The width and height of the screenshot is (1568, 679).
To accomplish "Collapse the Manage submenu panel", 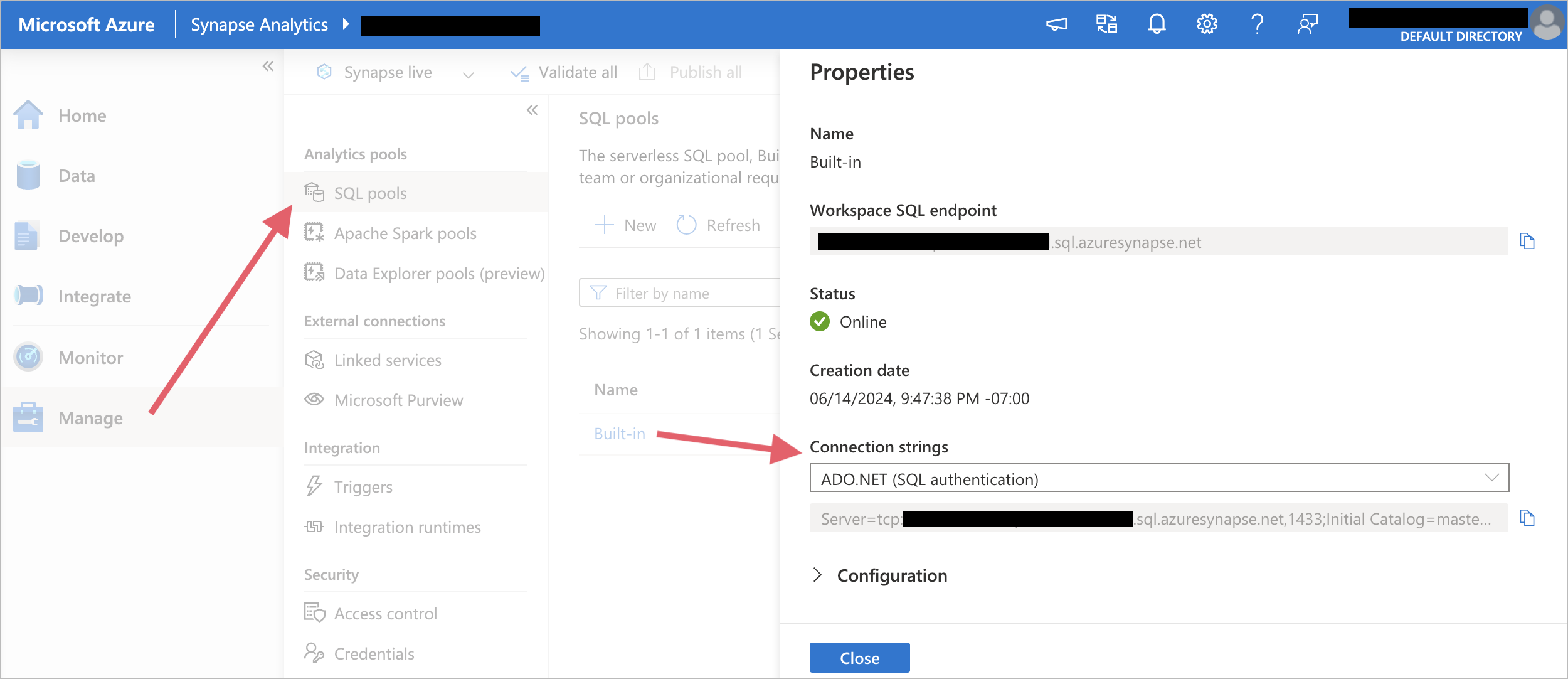I will point(532,110).
